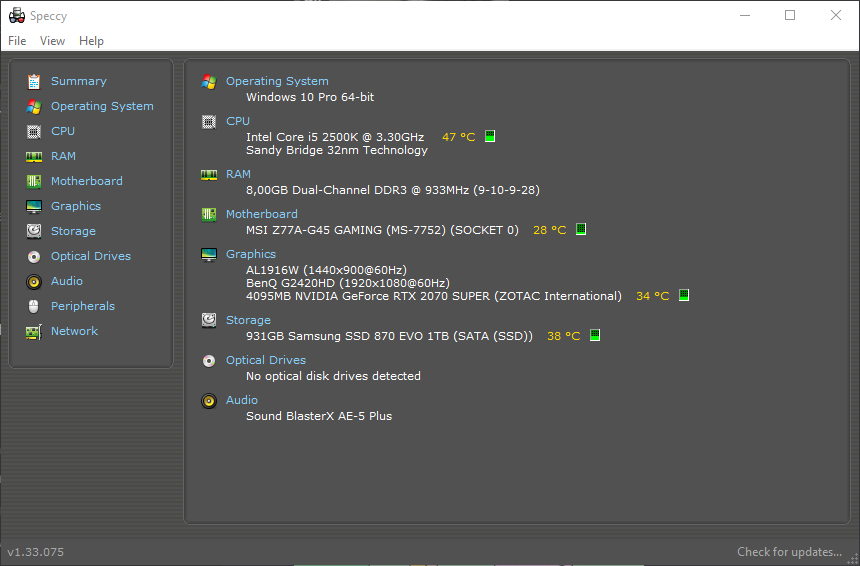Click the RAM heading link in main panel

pyautogui.click(x=239, y=174)
